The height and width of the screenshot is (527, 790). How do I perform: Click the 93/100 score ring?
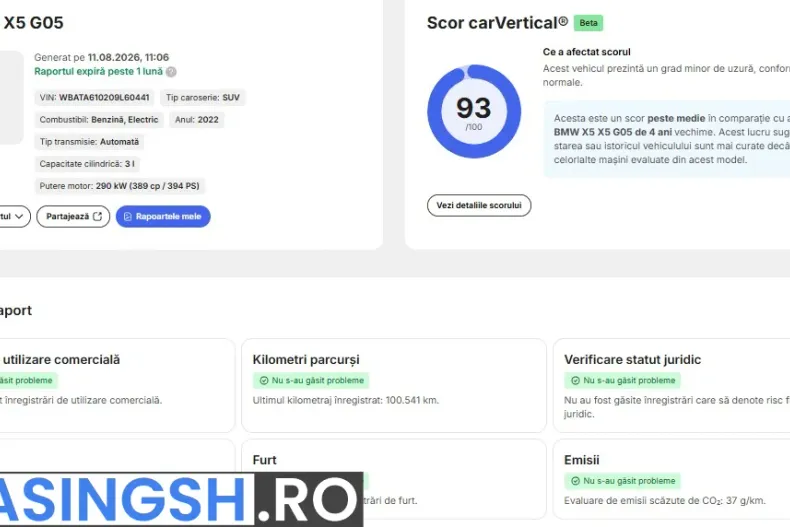point(474,111)
